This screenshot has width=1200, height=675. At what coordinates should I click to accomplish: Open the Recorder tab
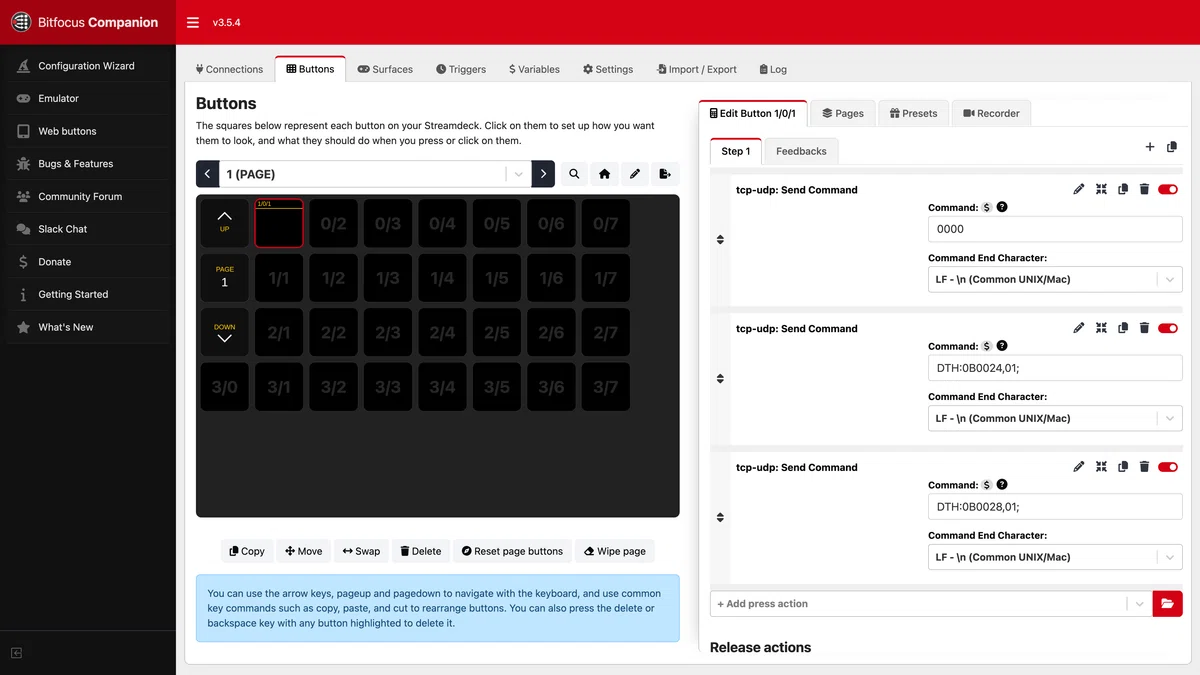990,113
